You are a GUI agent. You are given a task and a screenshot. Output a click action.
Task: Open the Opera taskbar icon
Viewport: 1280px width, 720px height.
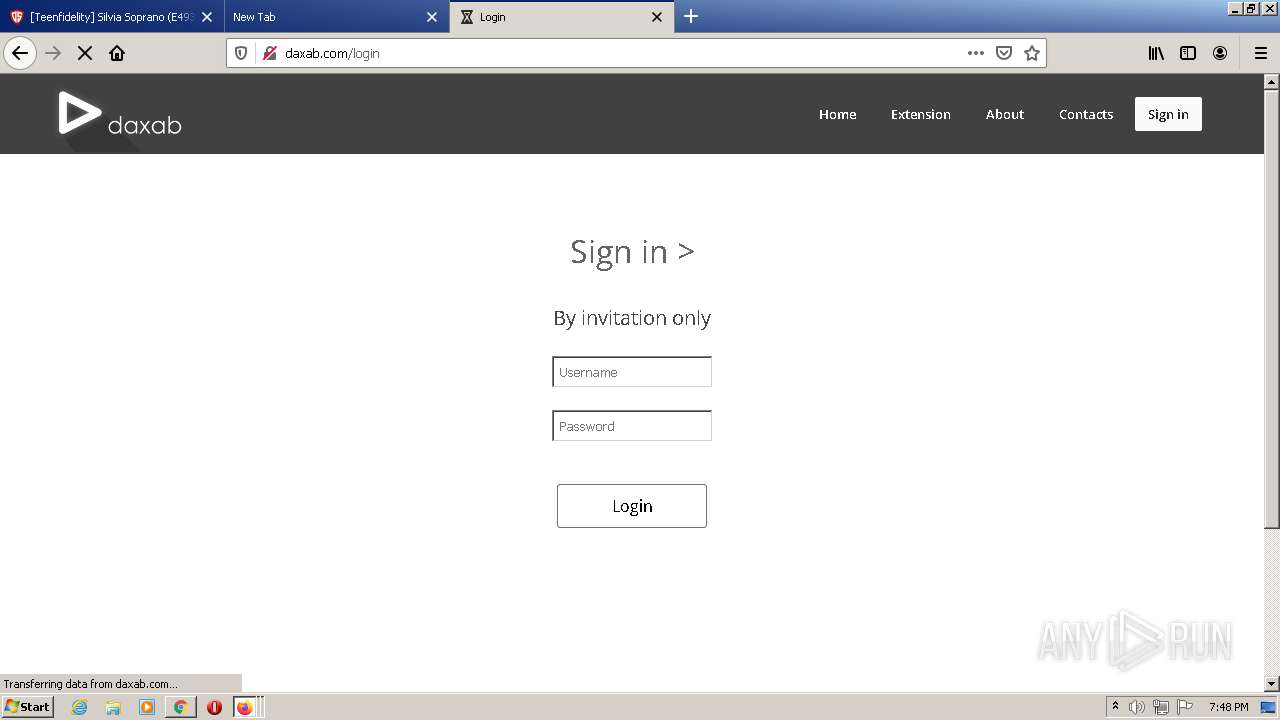click(214, 707)
